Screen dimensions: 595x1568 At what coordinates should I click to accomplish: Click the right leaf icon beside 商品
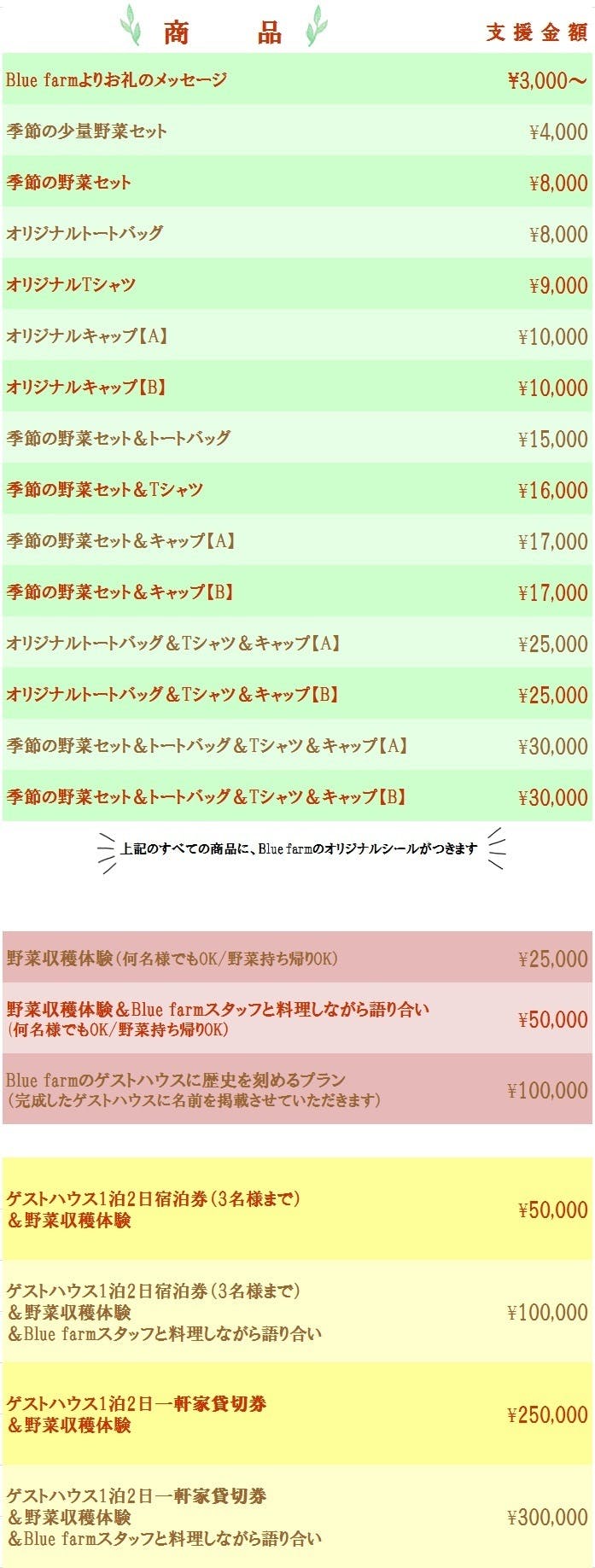316,26
